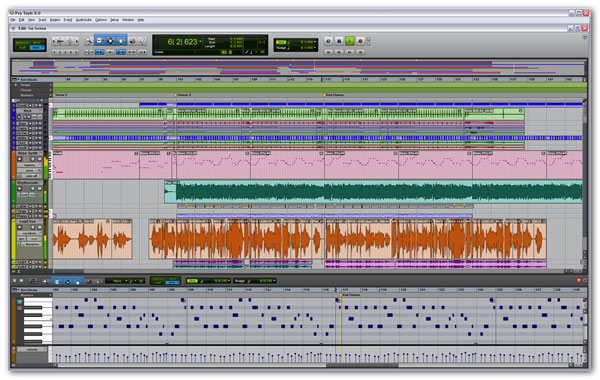This screenshot has width=600, height=380.
Task: Open the Region menu
Action: [x=55, y=20]
